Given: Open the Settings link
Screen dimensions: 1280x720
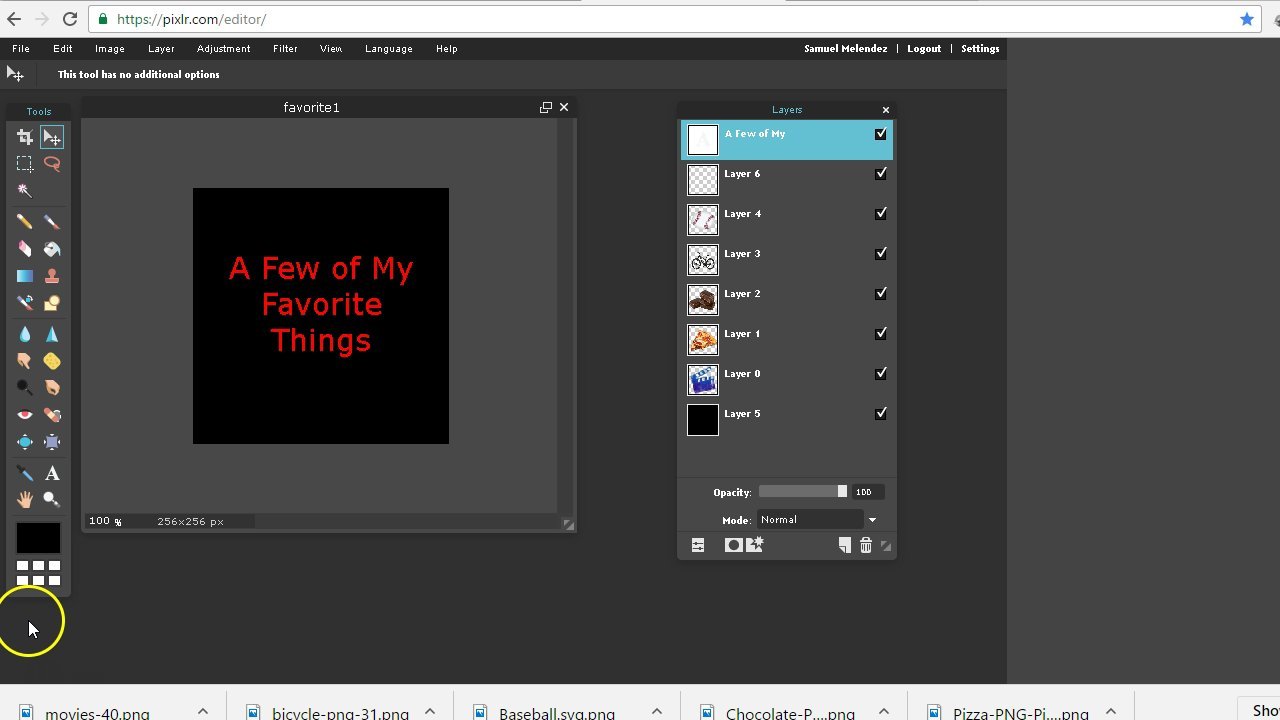Looking at the screenshot, I should tap(980, 49).
